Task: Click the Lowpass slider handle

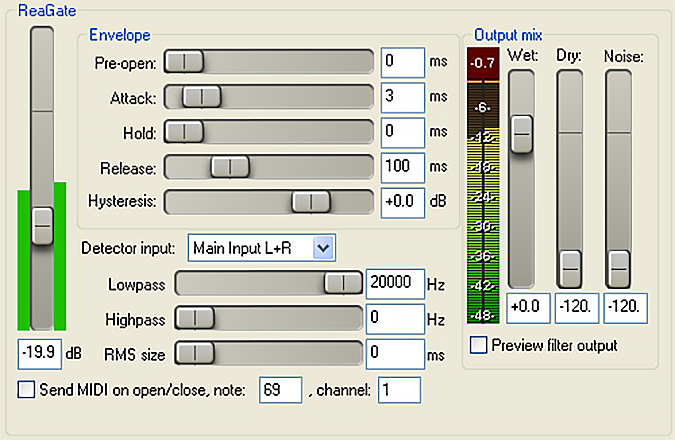Action: click(x=343, y=283)
